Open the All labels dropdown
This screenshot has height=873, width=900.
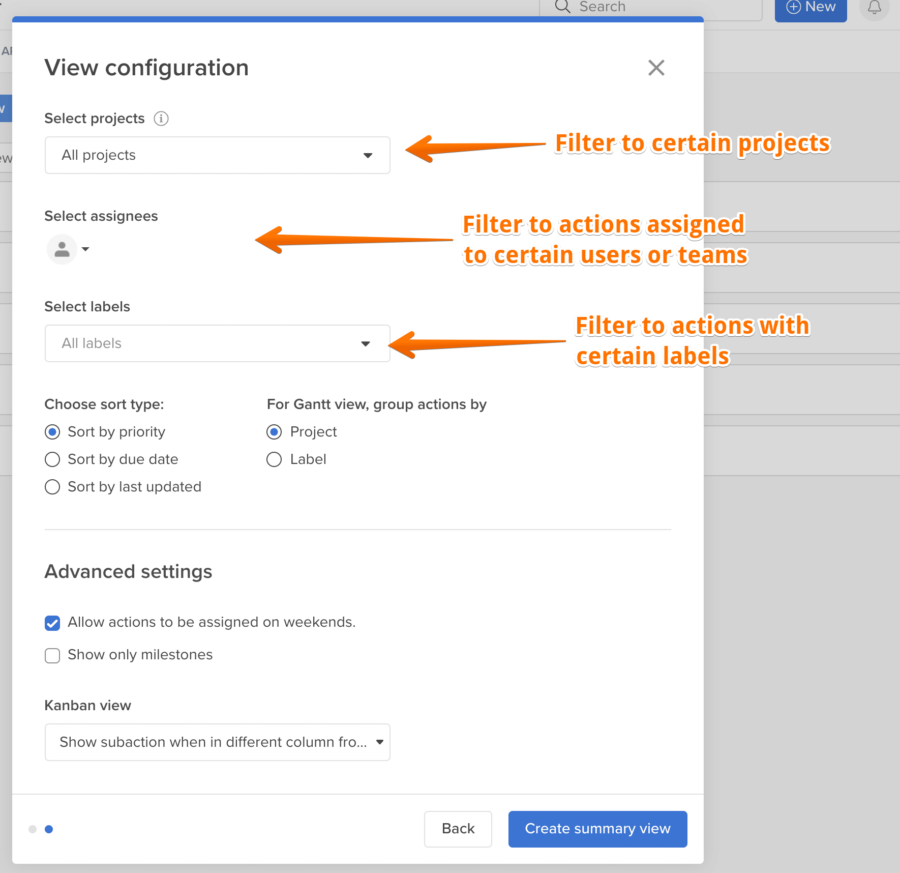[x=218, y=343]
